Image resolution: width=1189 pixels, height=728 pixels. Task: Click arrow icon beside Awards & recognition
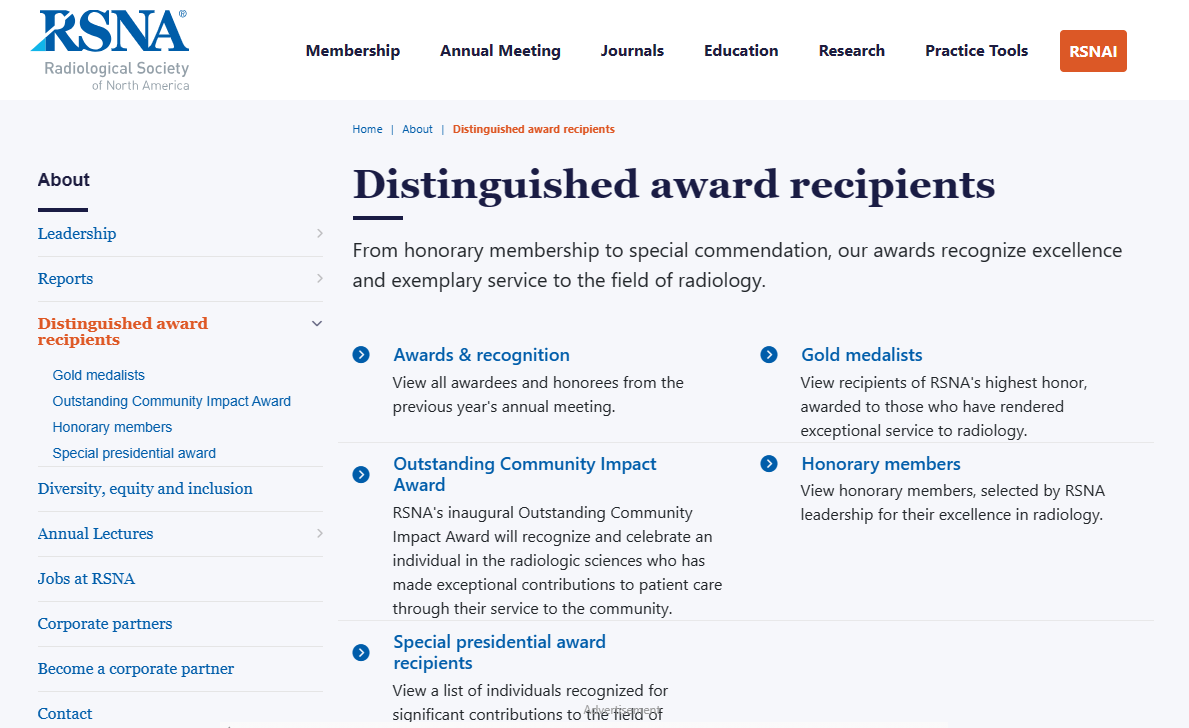[x=361, y=355]
